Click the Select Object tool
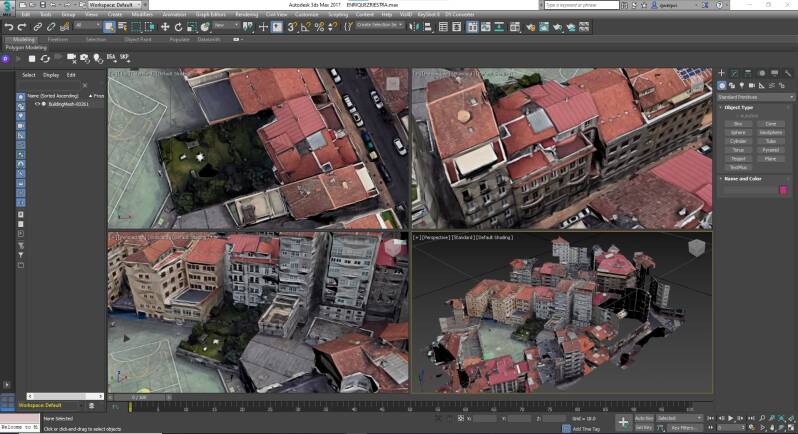Screen dimensions: 798x434 (x=110, y=26)
